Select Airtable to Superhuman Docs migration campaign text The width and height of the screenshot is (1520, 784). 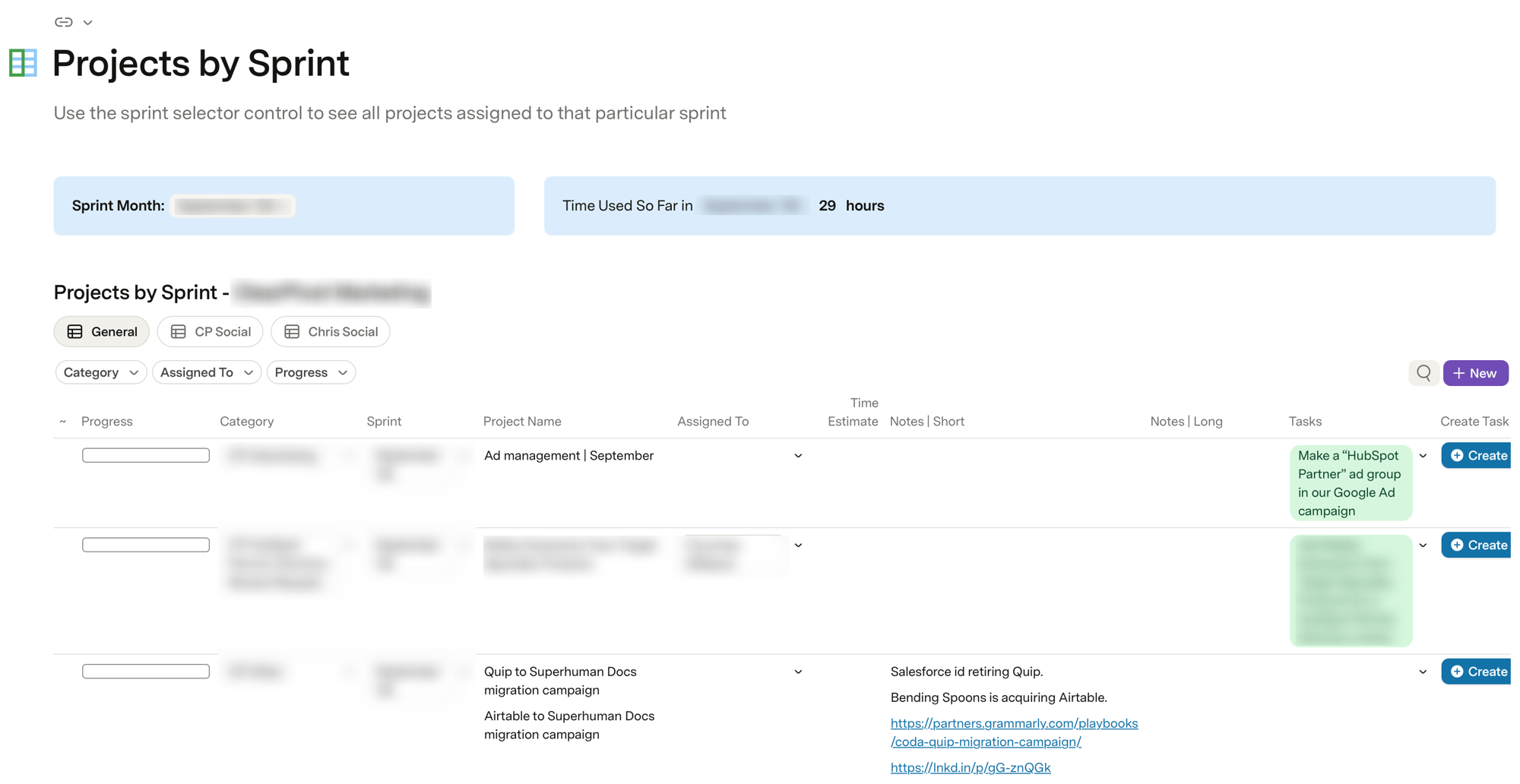coord(569,725)
